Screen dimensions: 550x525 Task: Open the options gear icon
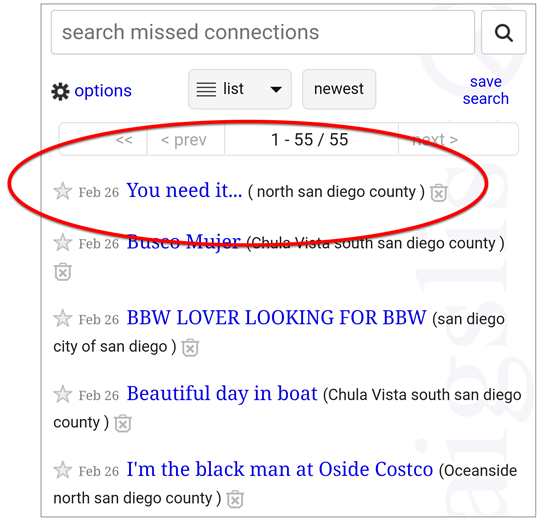pos(60,92)
